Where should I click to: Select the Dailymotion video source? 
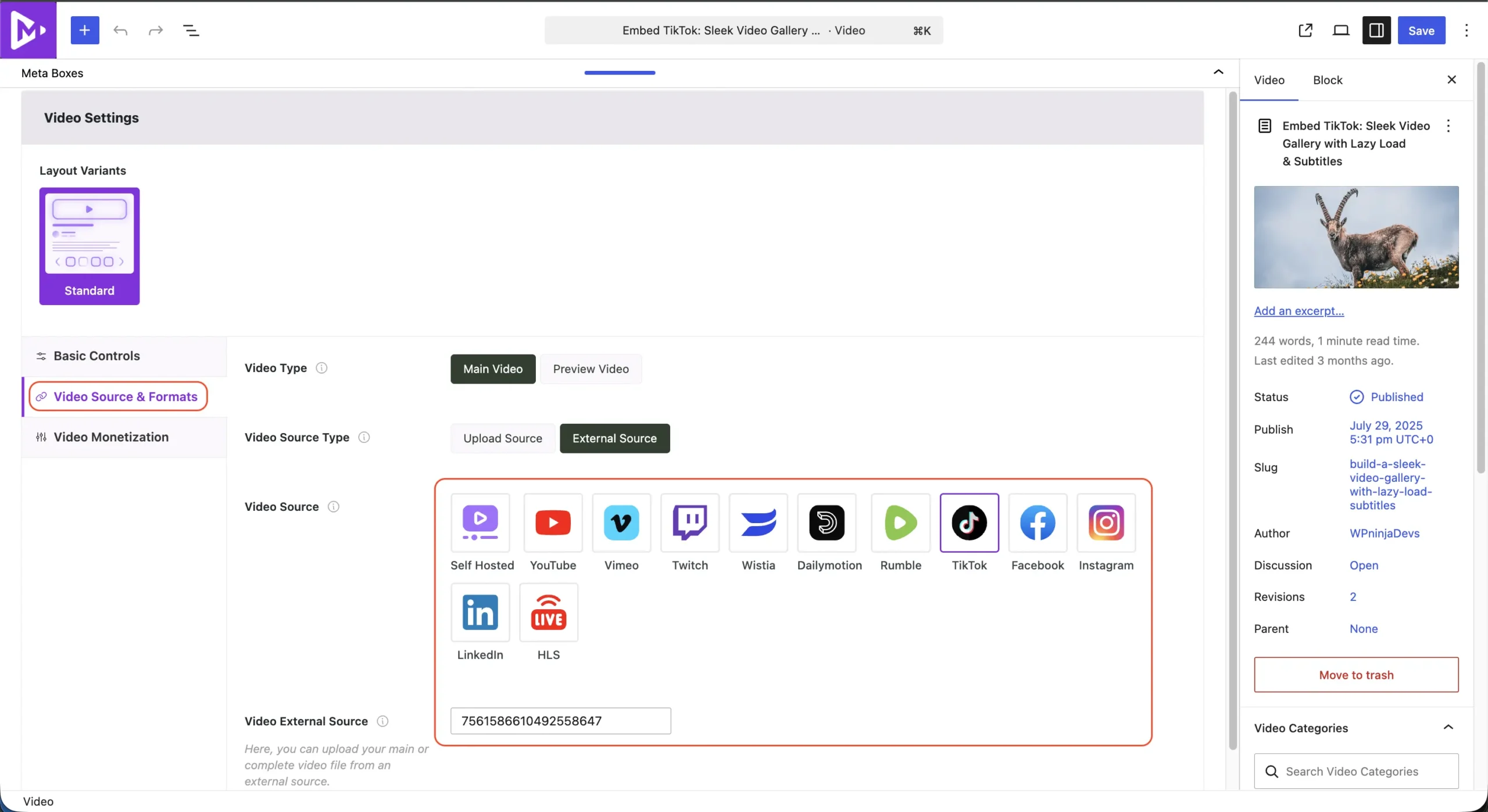click(827, 523)
